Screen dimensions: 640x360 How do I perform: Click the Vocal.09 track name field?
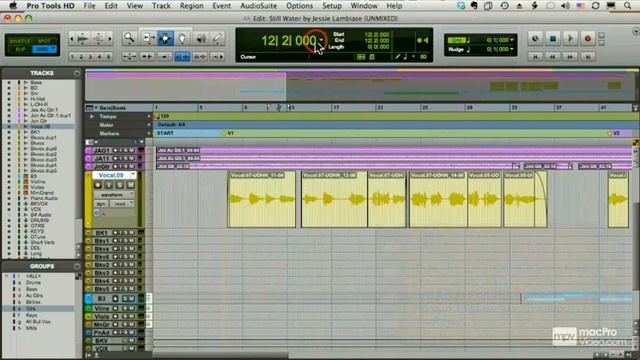click(x=111, y=175)
